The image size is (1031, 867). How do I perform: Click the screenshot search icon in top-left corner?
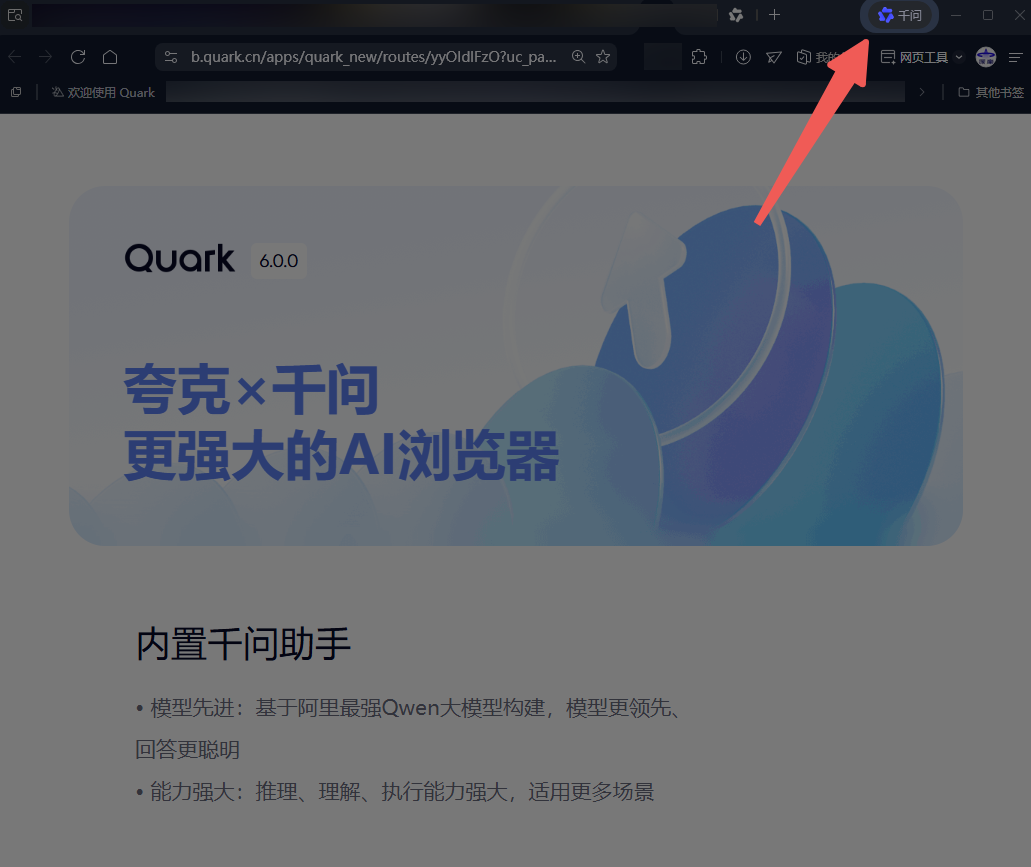point(15,15)
